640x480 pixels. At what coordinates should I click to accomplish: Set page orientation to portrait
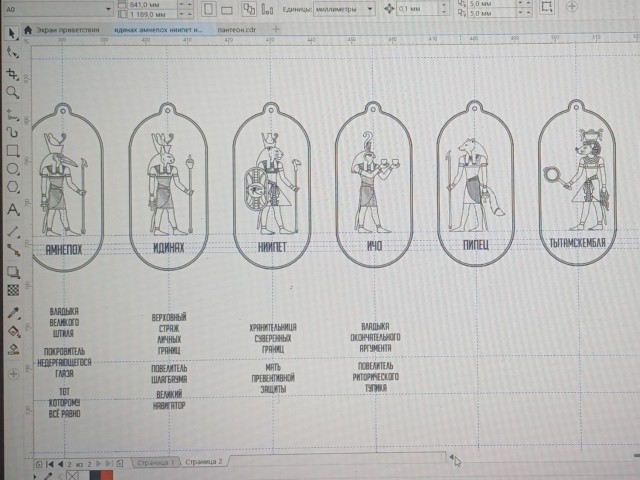[x=208, y=9]
